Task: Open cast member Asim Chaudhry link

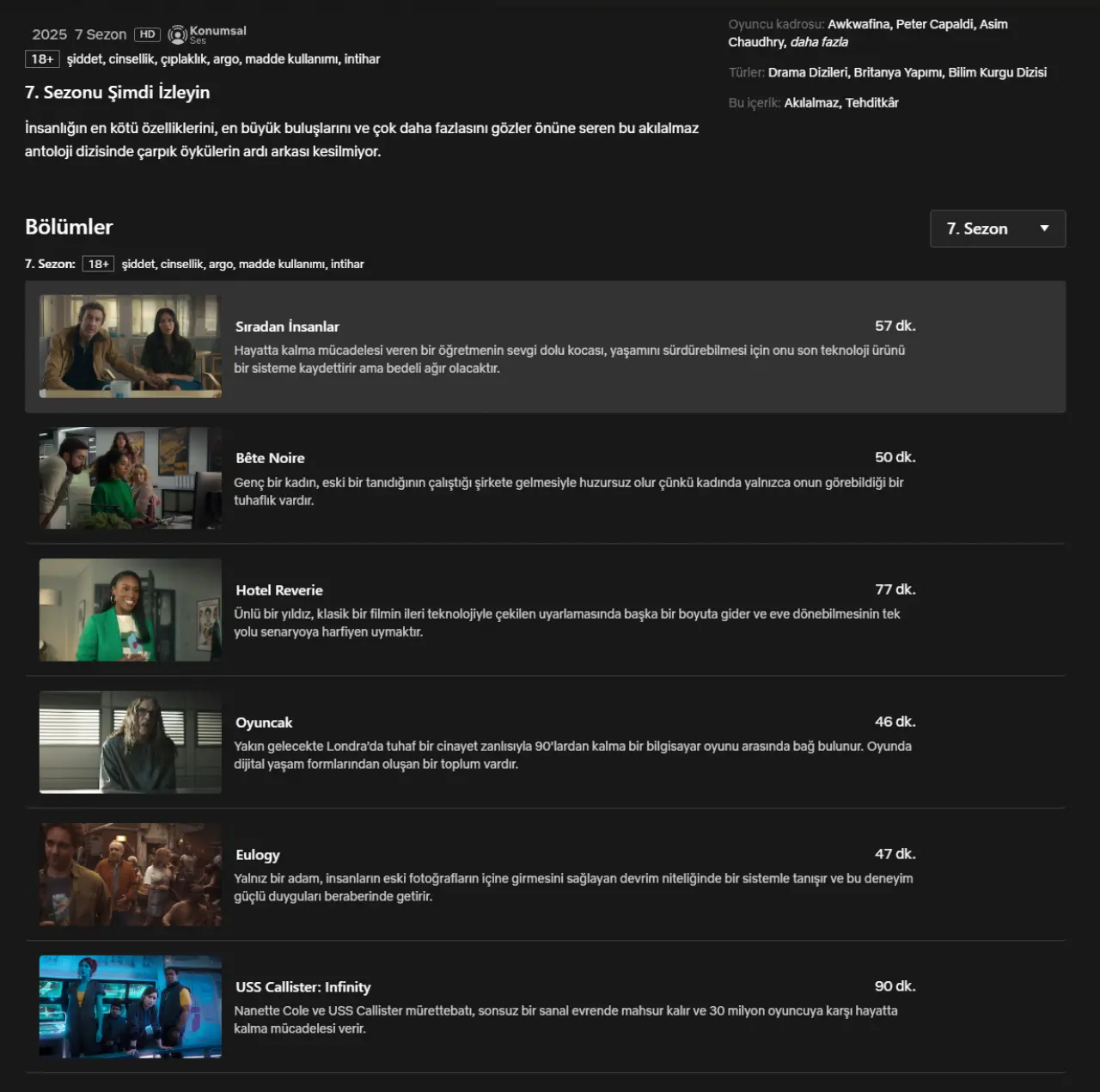Action: 868,33
